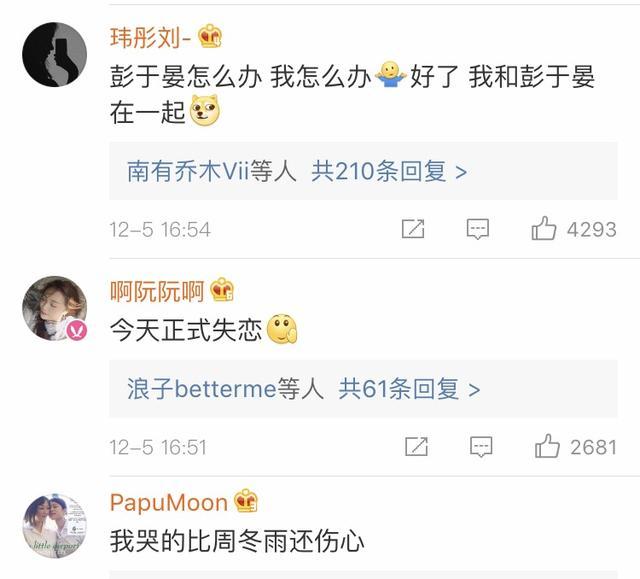Expand the 共61条回复 replies
640x579 pixels.
(409, 388)
